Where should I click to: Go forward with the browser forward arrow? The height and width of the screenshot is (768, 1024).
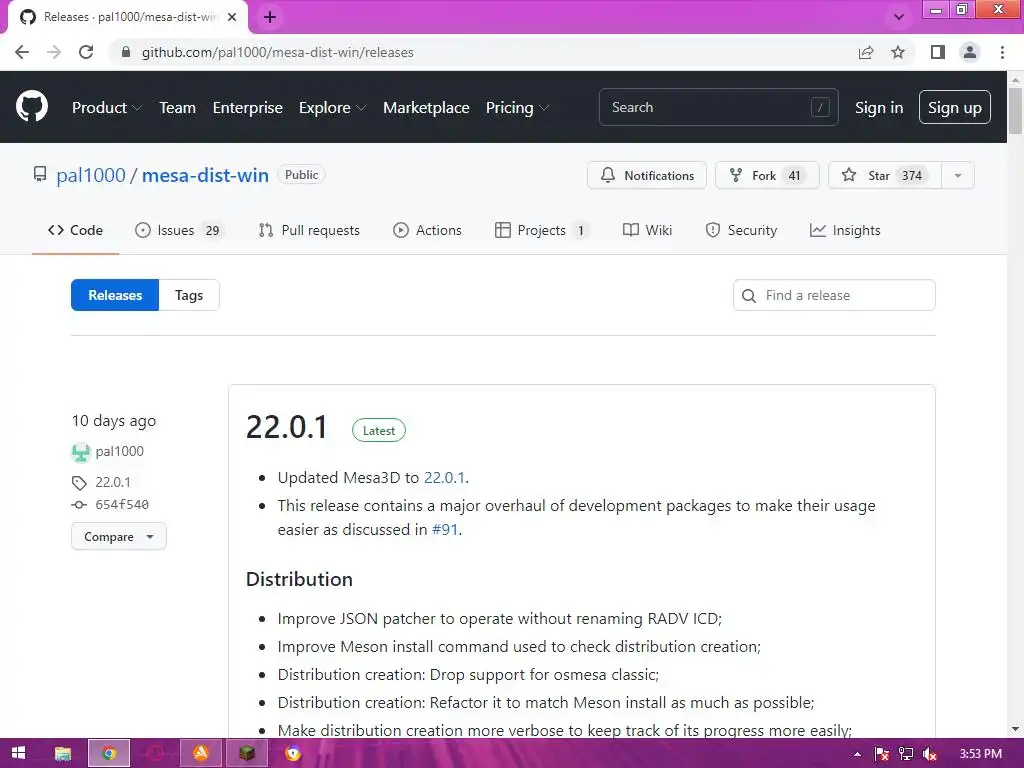[x=54, y=52]
